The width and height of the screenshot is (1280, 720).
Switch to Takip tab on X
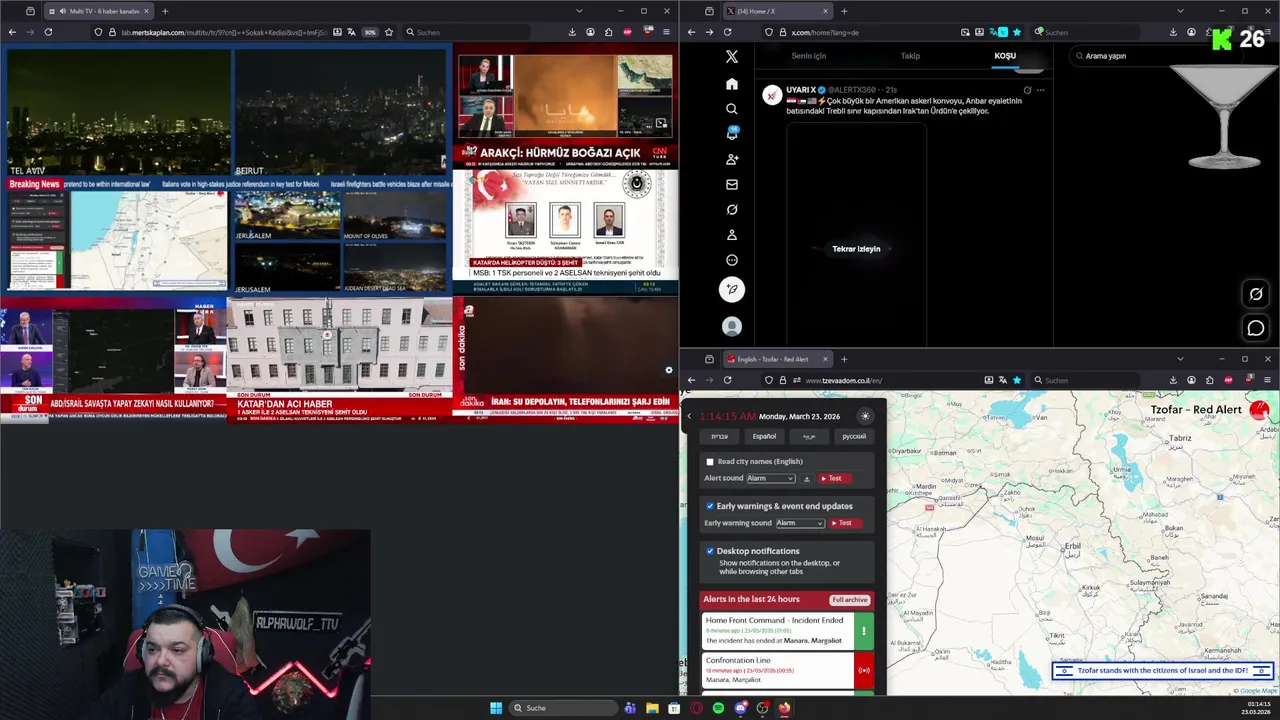pos(910,56)
